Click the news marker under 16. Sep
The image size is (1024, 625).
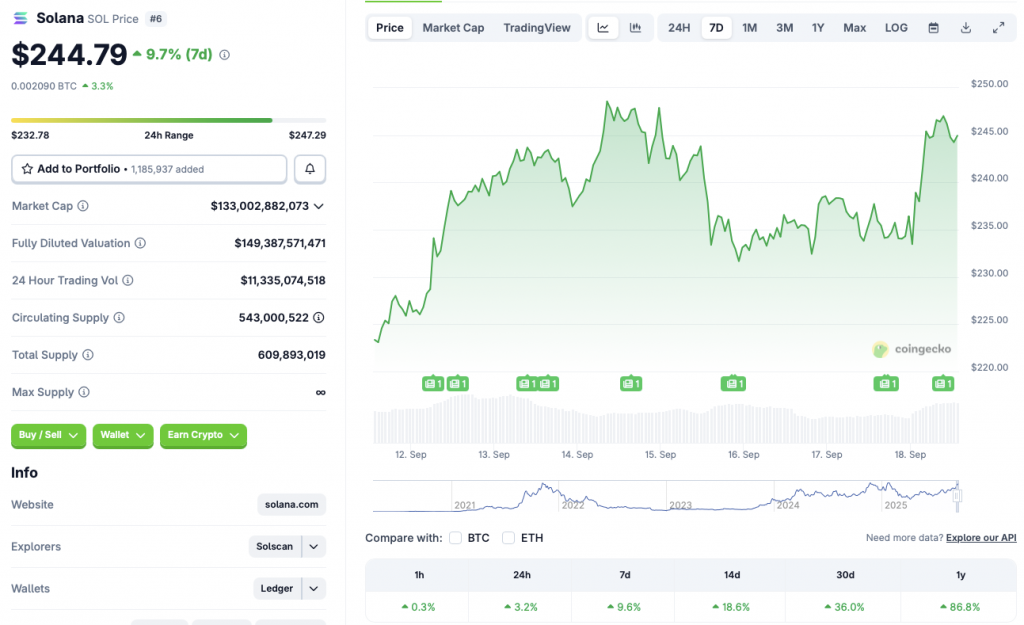pyautogui.click(x=733, y=383)
